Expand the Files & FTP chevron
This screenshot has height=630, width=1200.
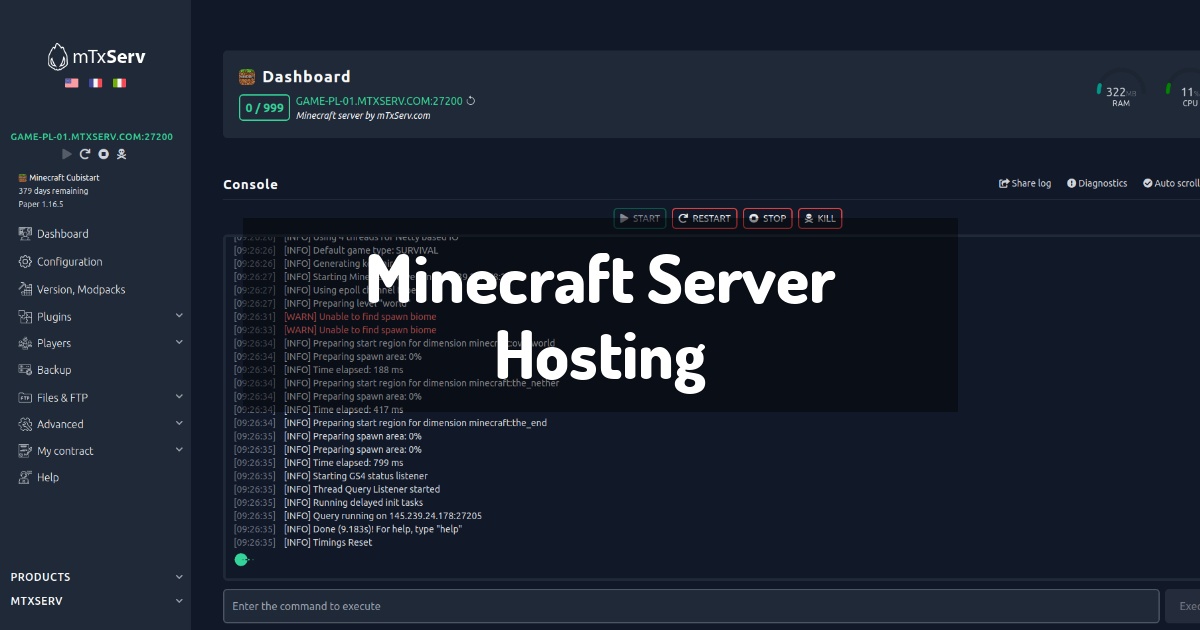179,396
